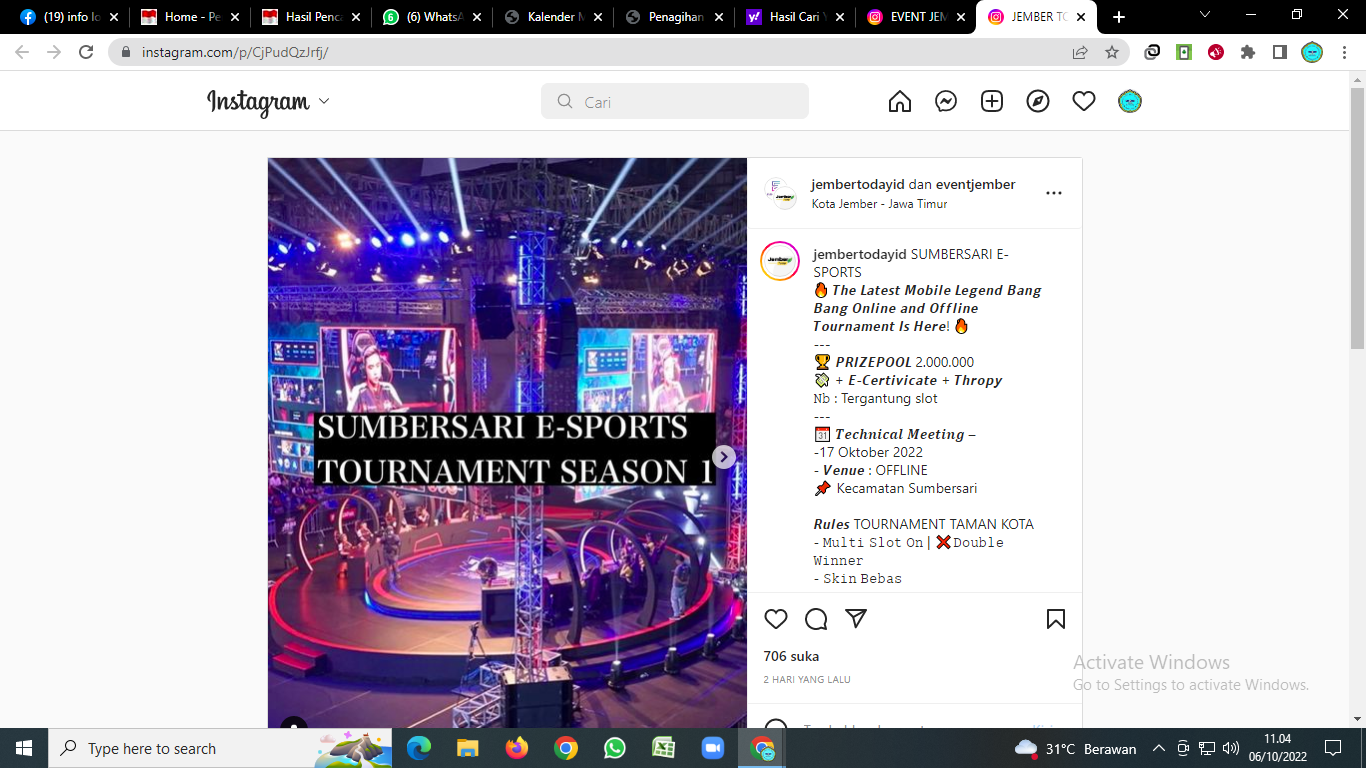Open Microsoft Edge from taskbar
This screenshot has width=1366, height=768.
pos(419,748)
